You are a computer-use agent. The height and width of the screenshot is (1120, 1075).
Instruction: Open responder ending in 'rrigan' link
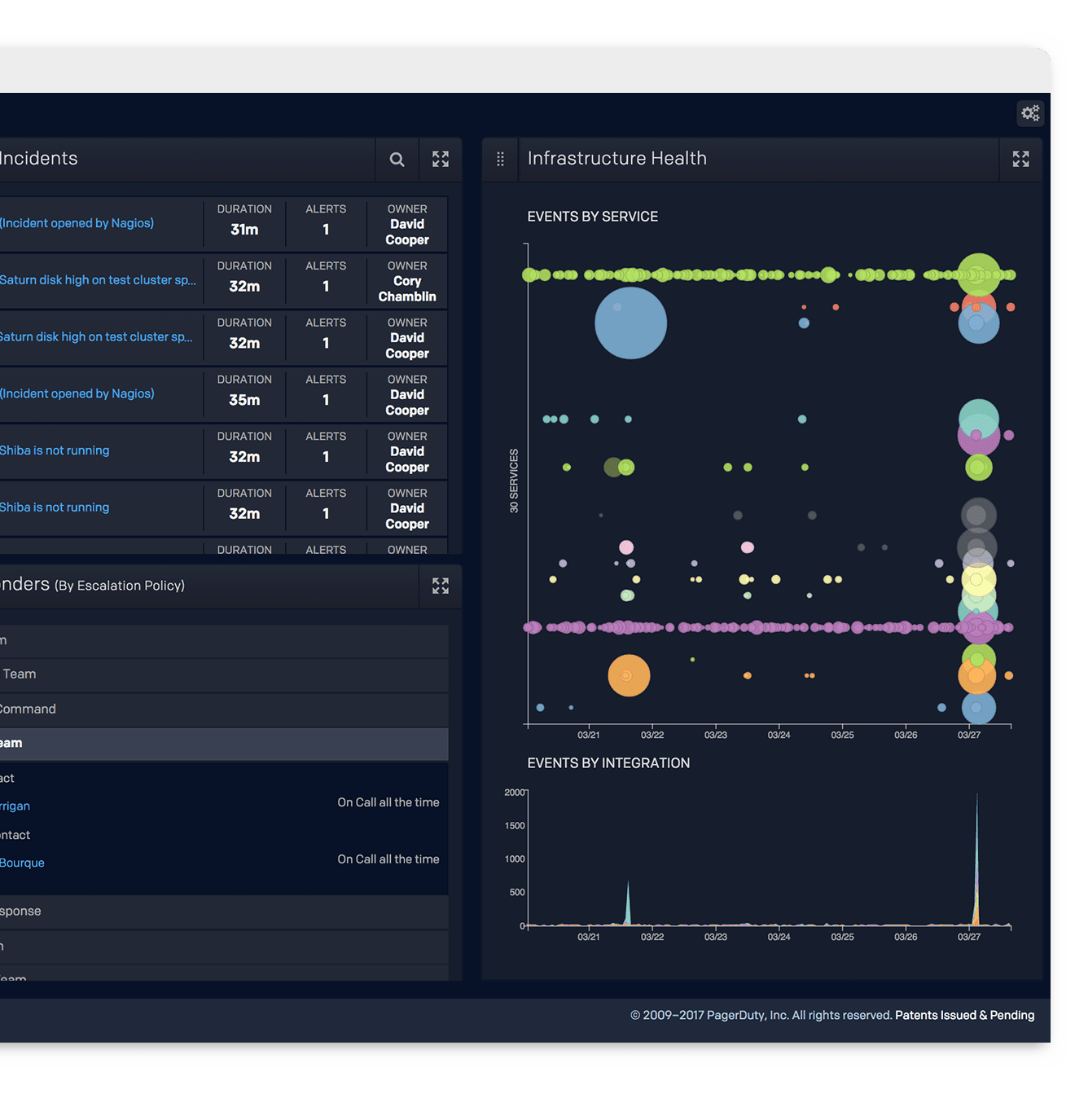15,806
